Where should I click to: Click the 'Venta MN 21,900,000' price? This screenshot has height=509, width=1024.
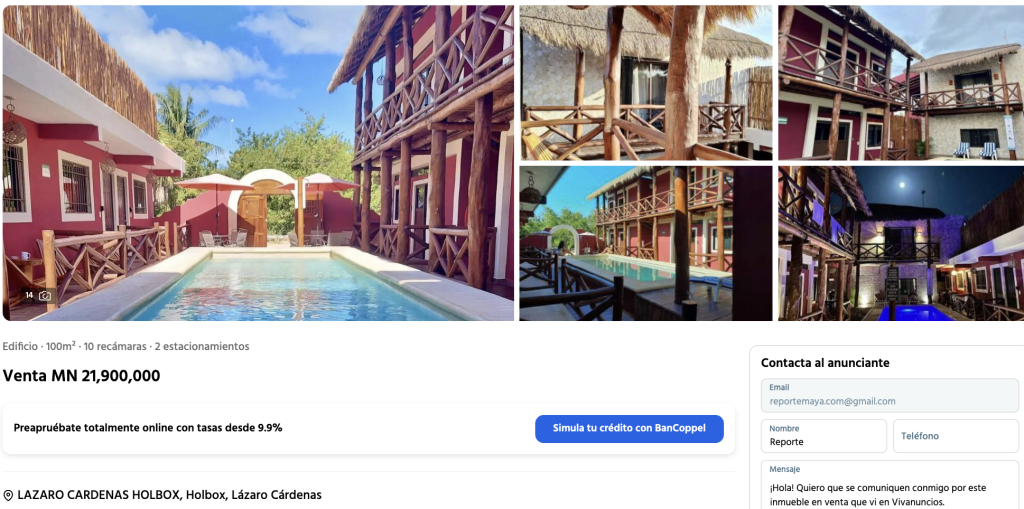pyautogui.click(x=81, y=376)
